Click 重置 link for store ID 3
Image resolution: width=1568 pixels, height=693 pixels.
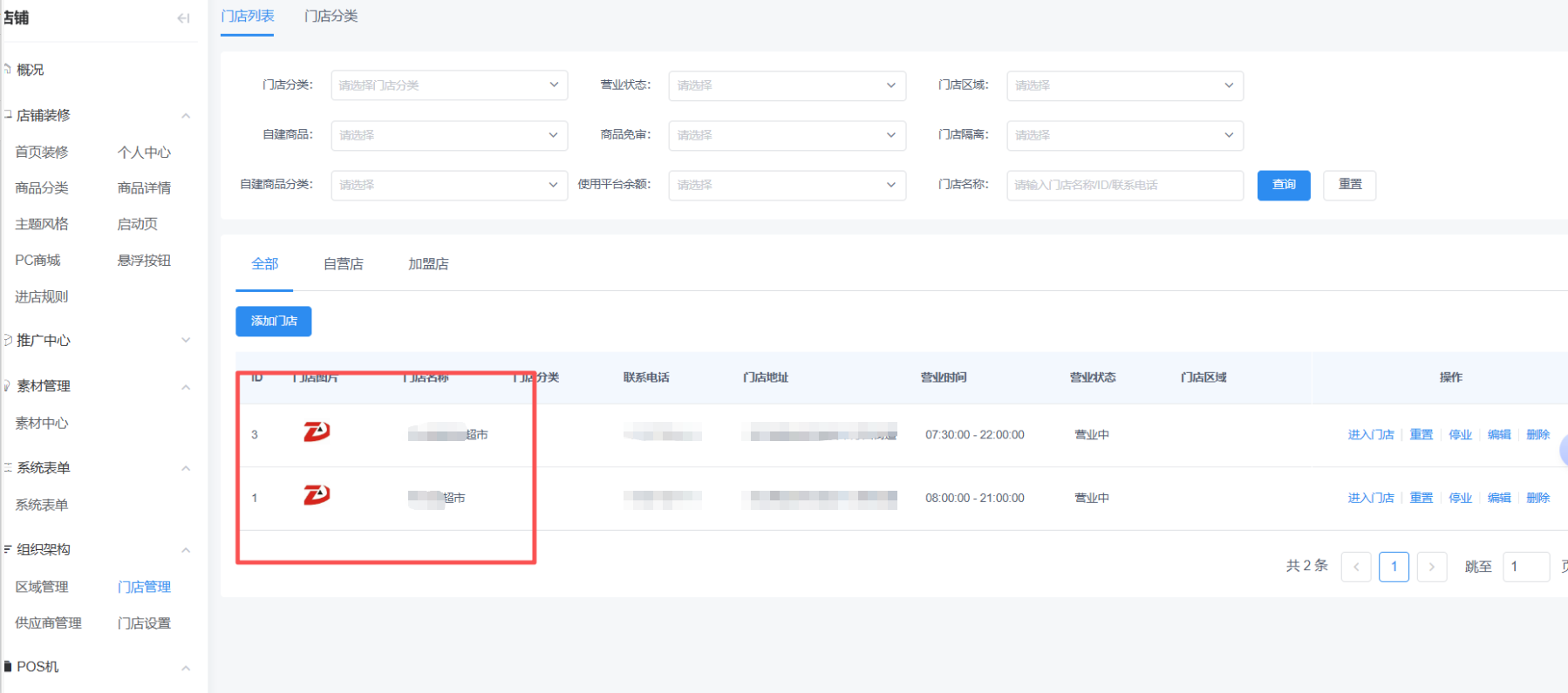(1421, 435)
